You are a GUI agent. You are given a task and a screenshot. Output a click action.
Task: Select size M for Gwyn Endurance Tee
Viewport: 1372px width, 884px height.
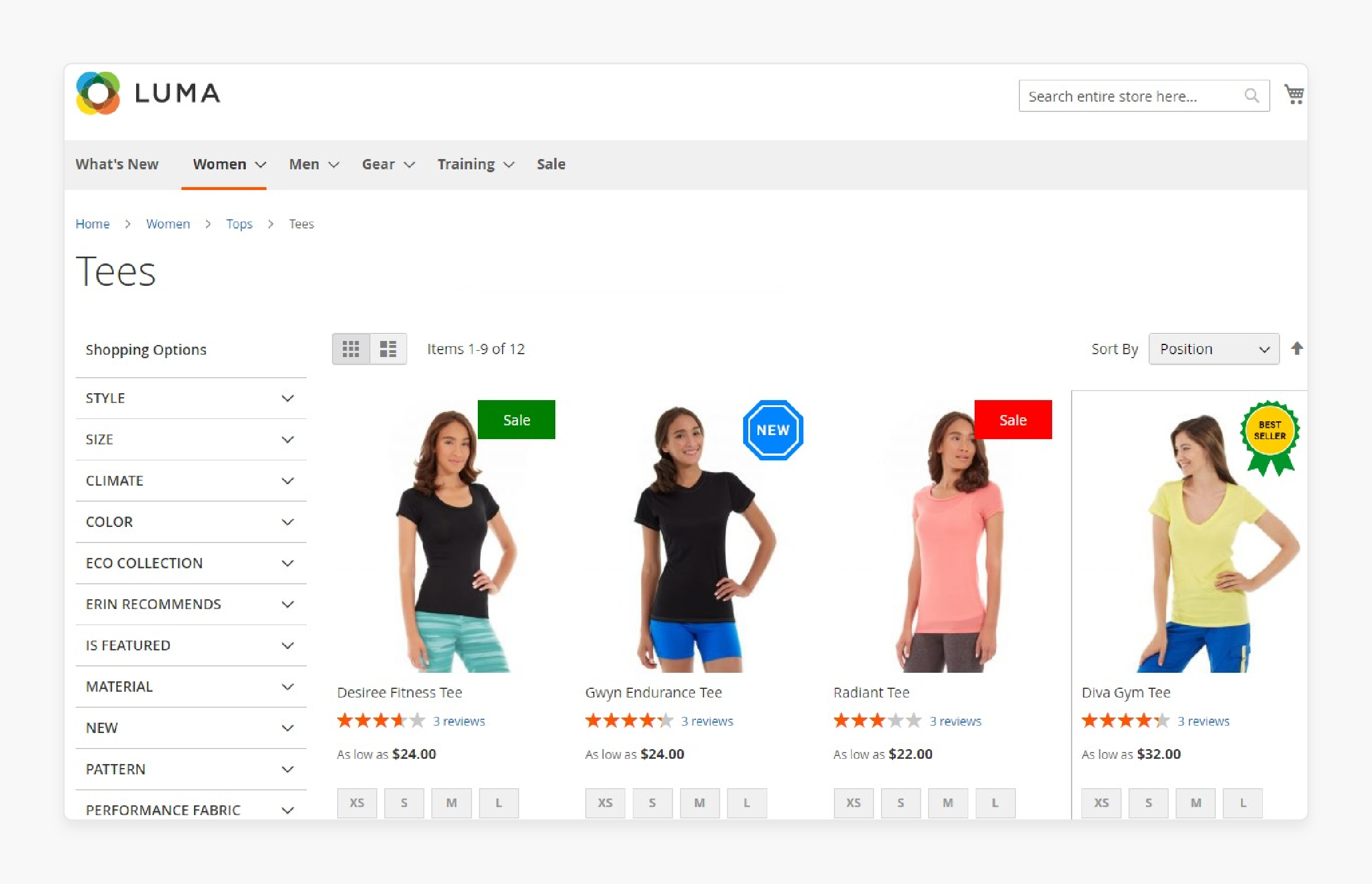pyautogui.click(x=699, y=803)
